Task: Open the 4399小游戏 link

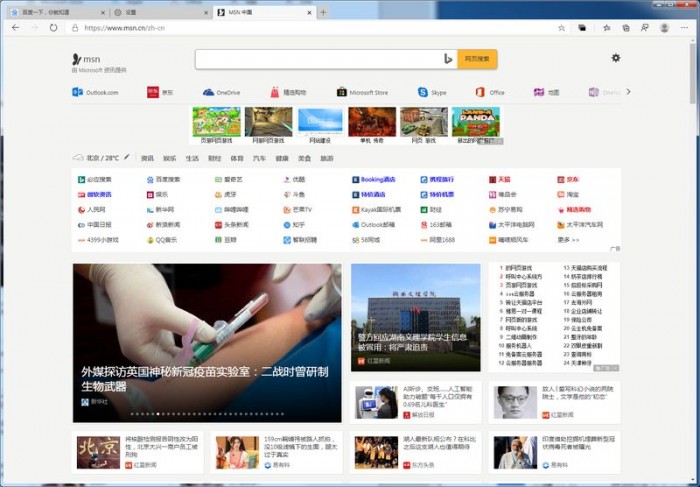Action: pos(98,240)
